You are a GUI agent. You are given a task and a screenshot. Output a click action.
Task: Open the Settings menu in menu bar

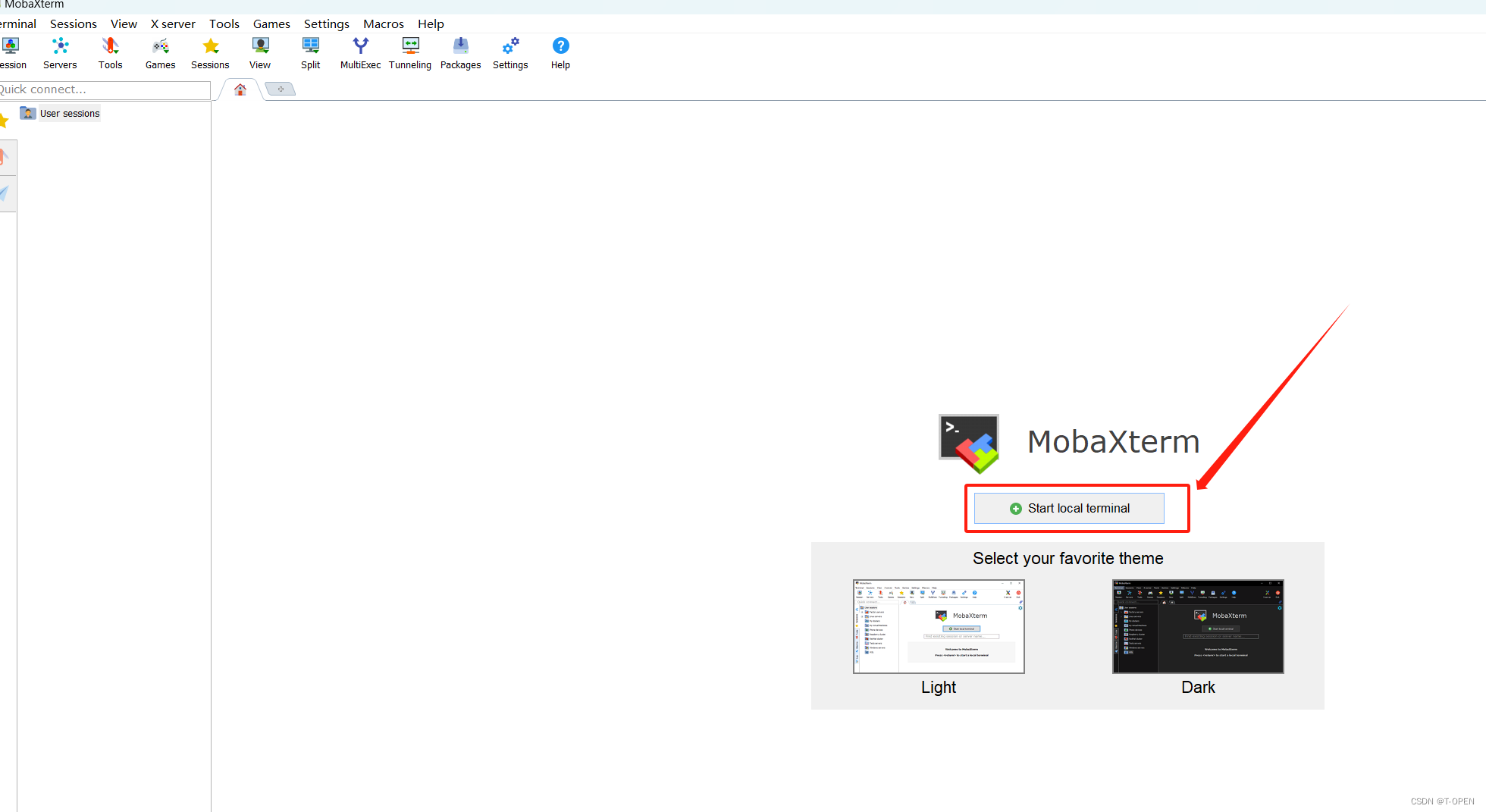coord(327,24)
